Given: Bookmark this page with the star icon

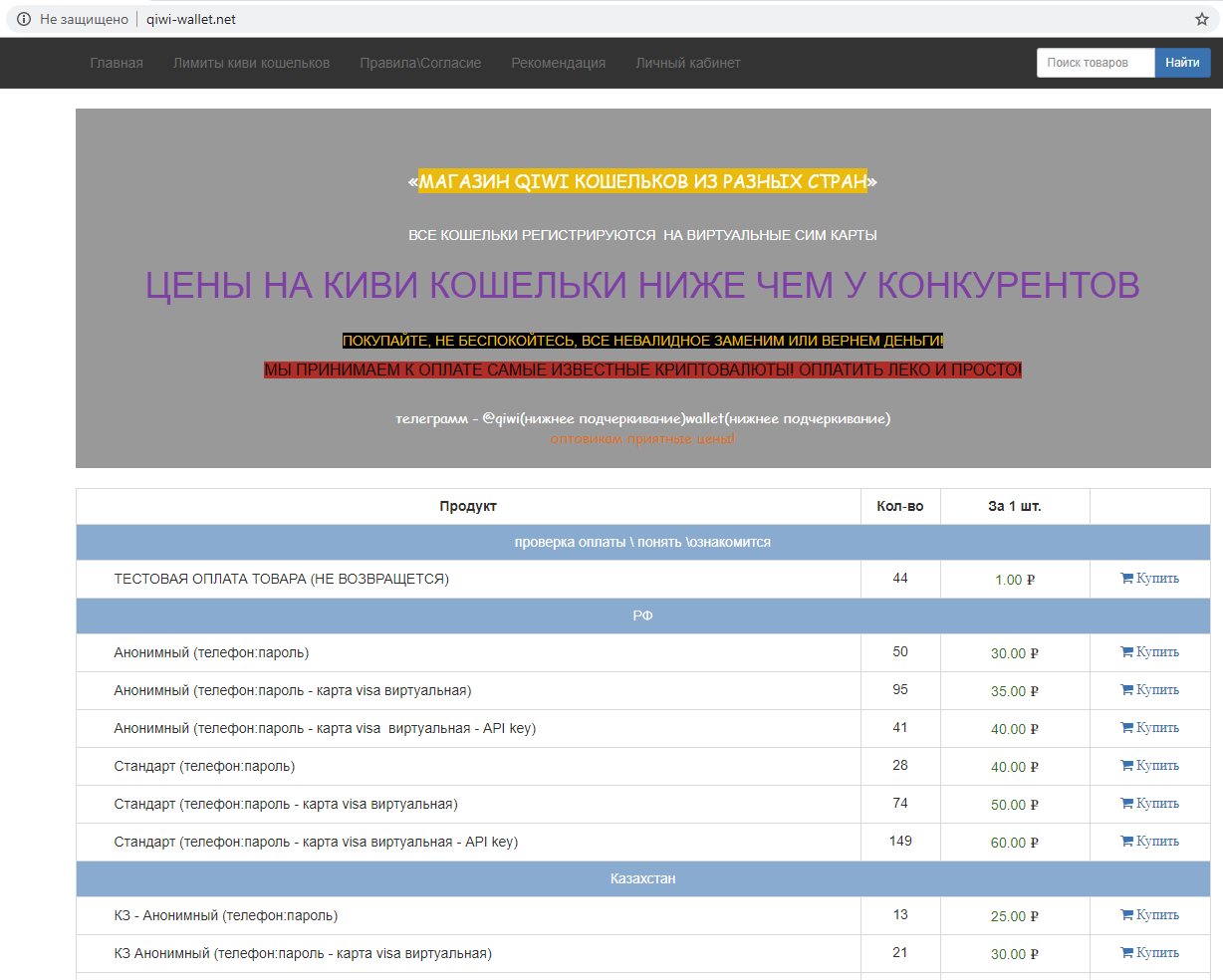Looking at the screenshot, I should (x=1202, y=19).
